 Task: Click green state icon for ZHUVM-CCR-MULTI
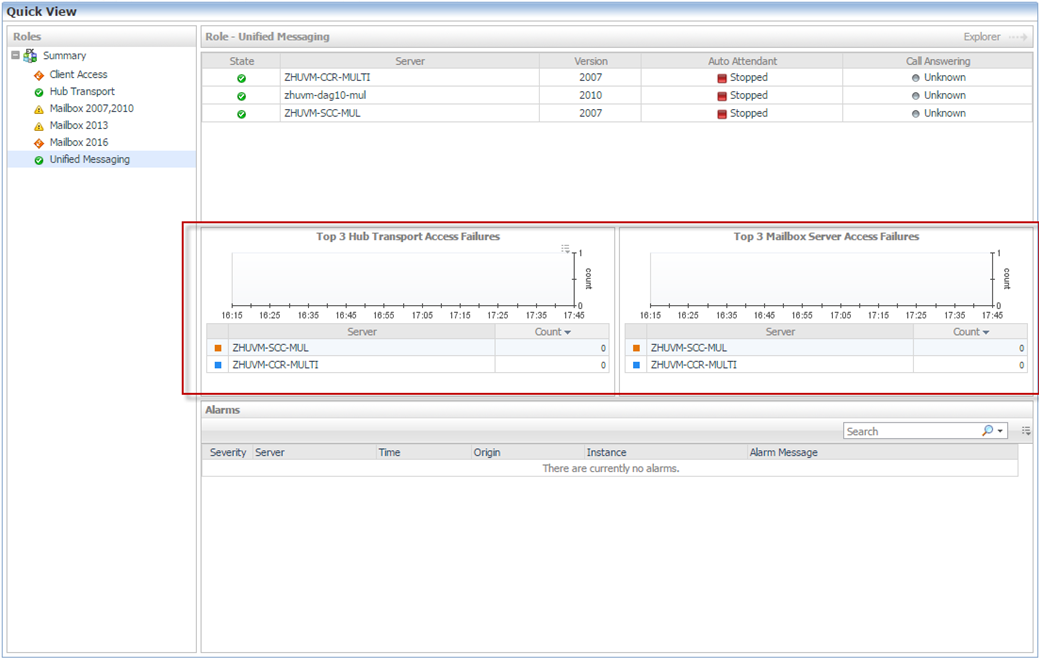(241, 78)
